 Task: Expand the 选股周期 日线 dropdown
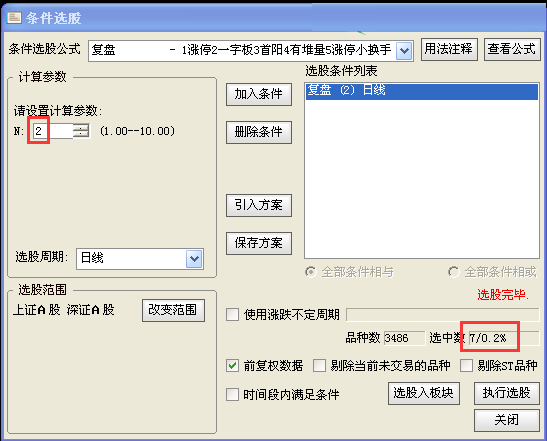click(x=194, y=259)
